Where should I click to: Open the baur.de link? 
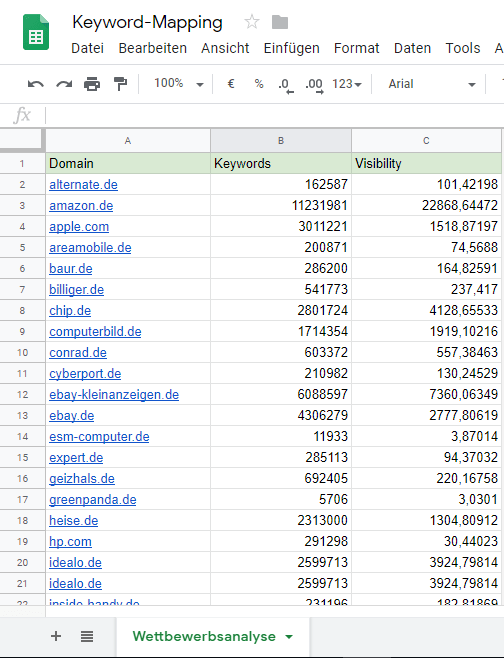71,269
